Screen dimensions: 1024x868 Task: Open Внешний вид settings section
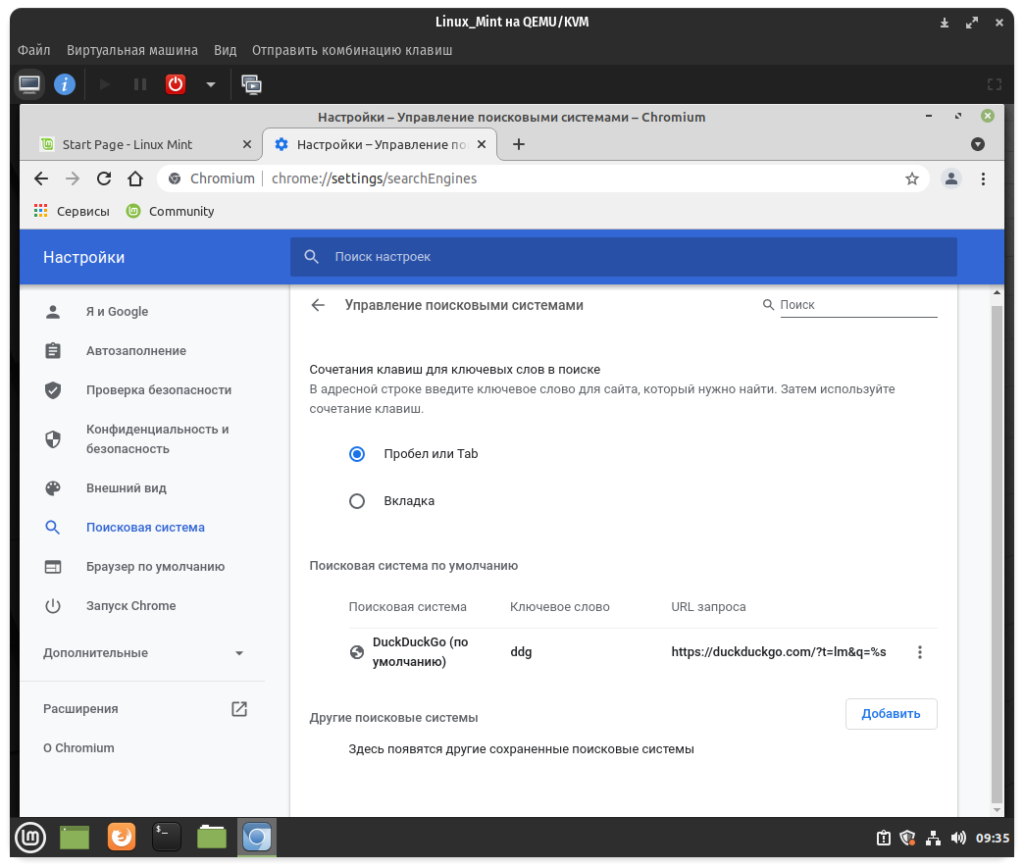click(x=126, y=488)
